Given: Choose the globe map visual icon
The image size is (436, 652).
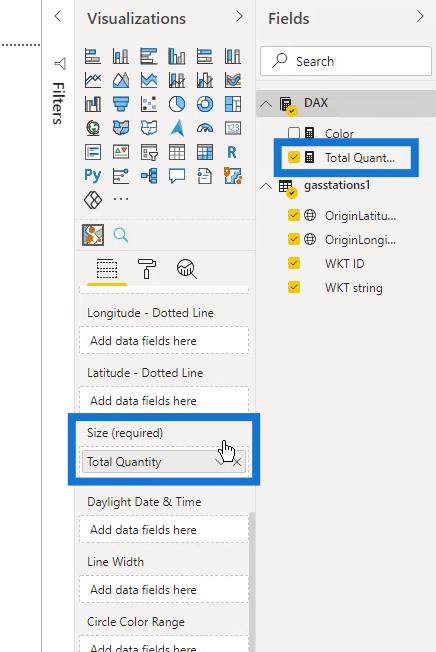Looking at the screenshot, I should click(x=92, y=128).
